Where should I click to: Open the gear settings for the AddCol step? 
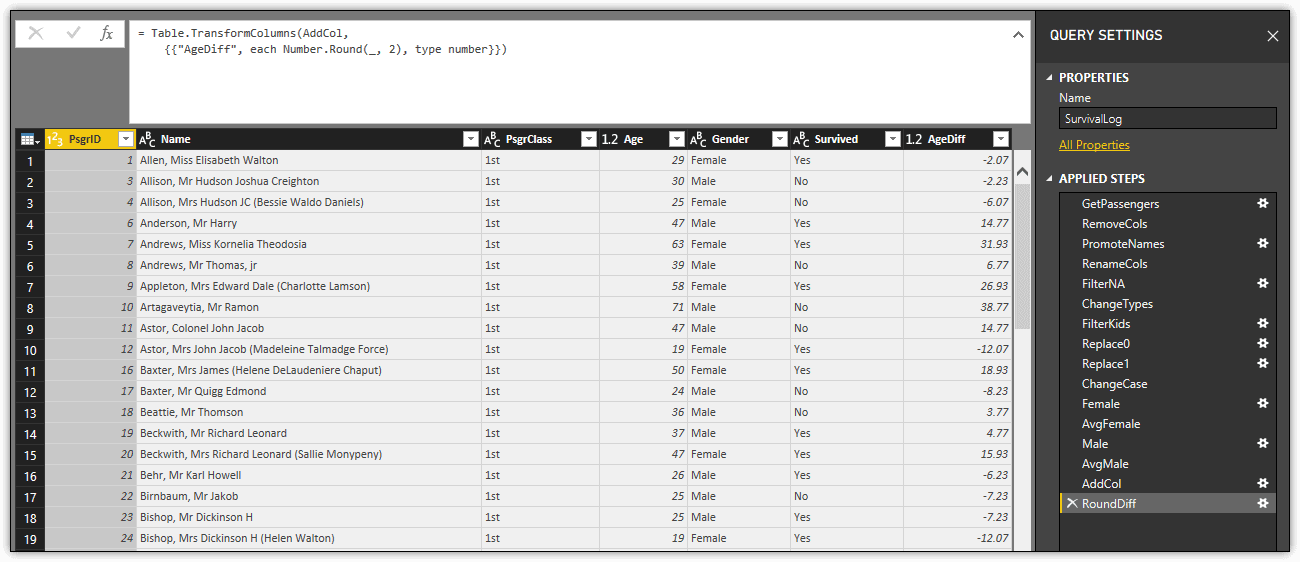point(1262,483)
